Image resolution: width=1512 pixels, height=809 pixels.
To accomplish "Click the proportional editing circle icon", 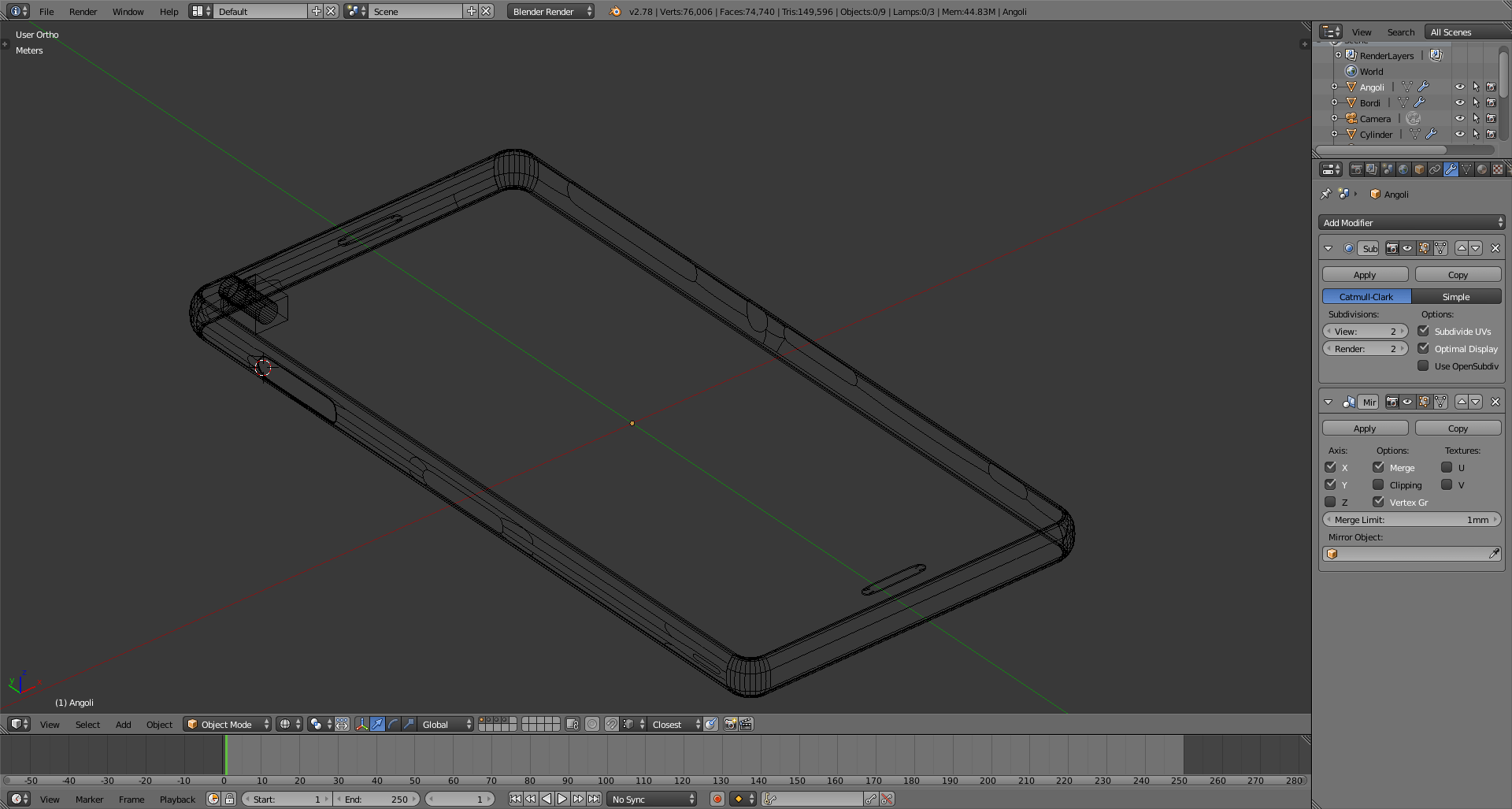I will [x=592, y=724].
